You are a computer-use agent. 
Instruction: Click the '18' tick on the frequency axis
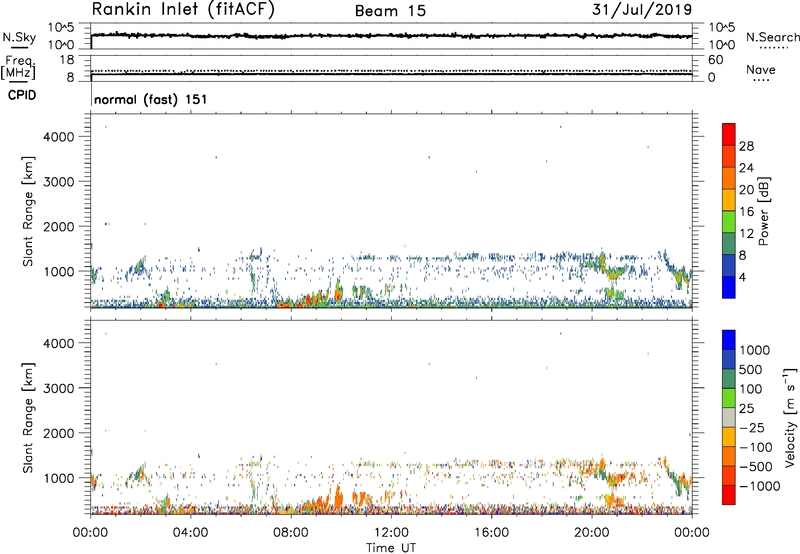pyautogui.click(x=67, y=60)
